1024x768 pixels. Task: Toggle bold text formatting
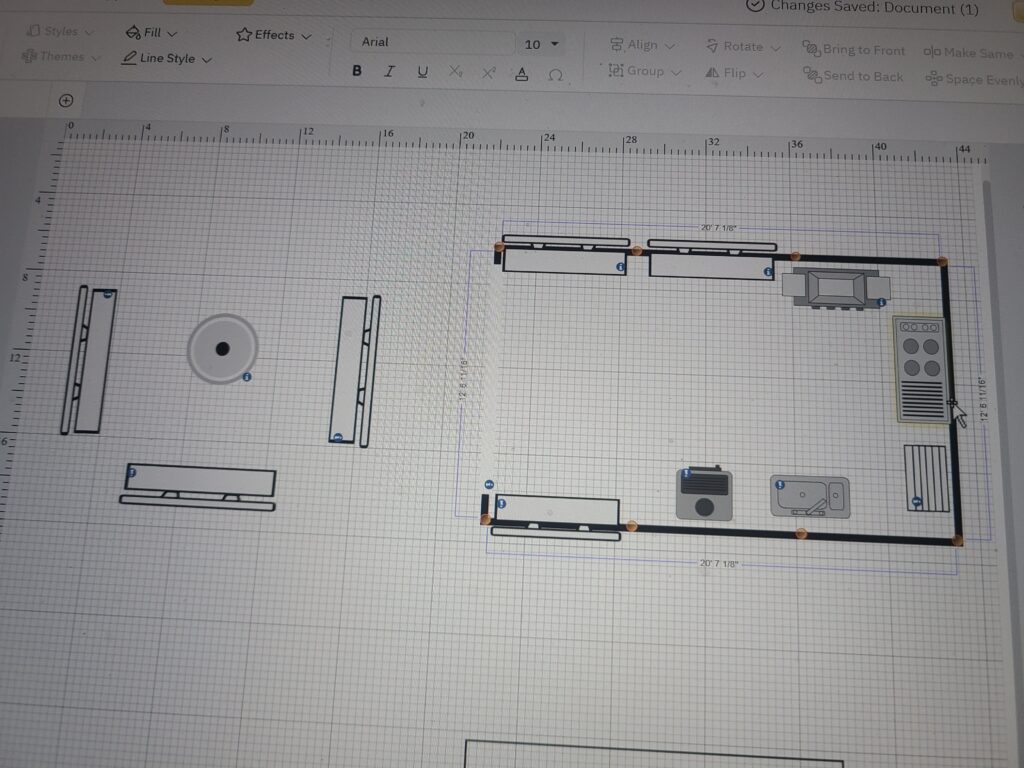point(357,71)
